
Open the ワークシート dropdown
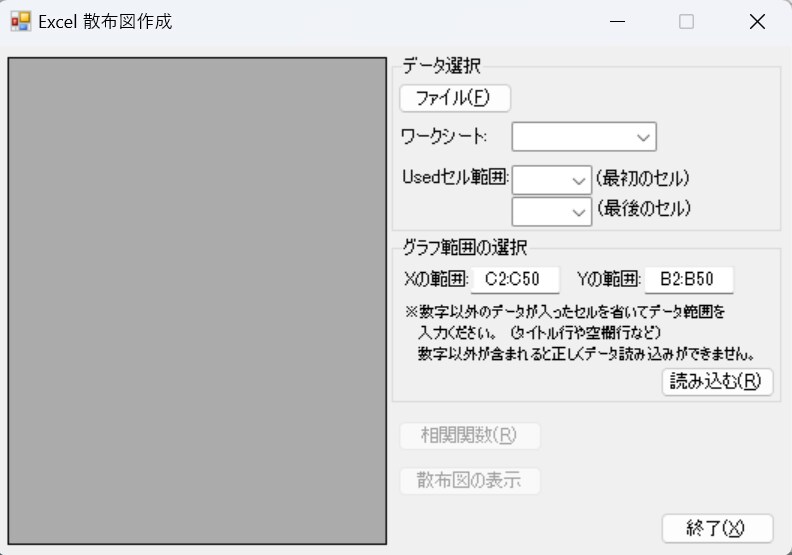(584, 136)
